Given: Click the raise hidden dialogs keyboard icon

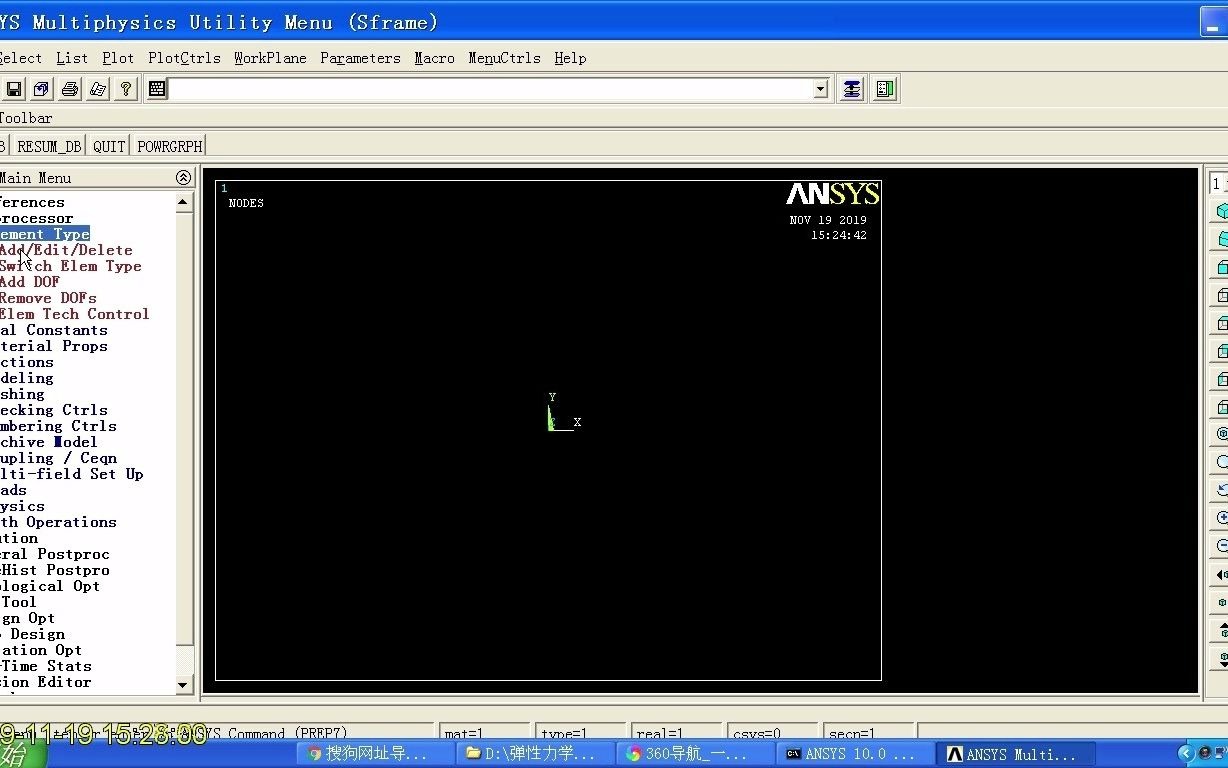Looking at the screenshot, I should click(156, 89).
